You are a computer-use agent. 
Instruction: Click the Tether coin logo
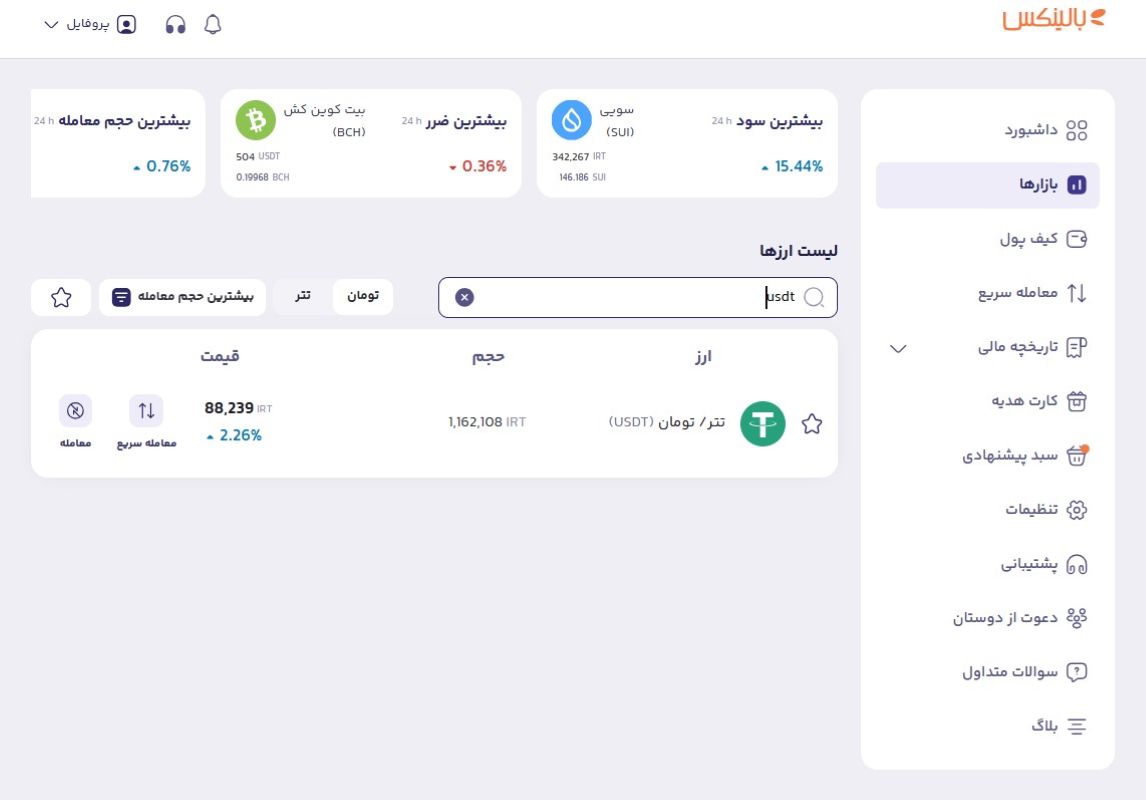point(762,424)
